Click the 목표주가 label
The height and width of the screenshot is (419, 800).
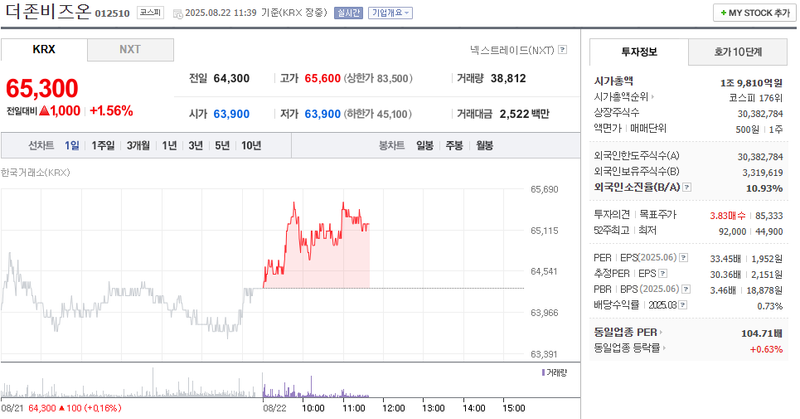pos(658,215)
